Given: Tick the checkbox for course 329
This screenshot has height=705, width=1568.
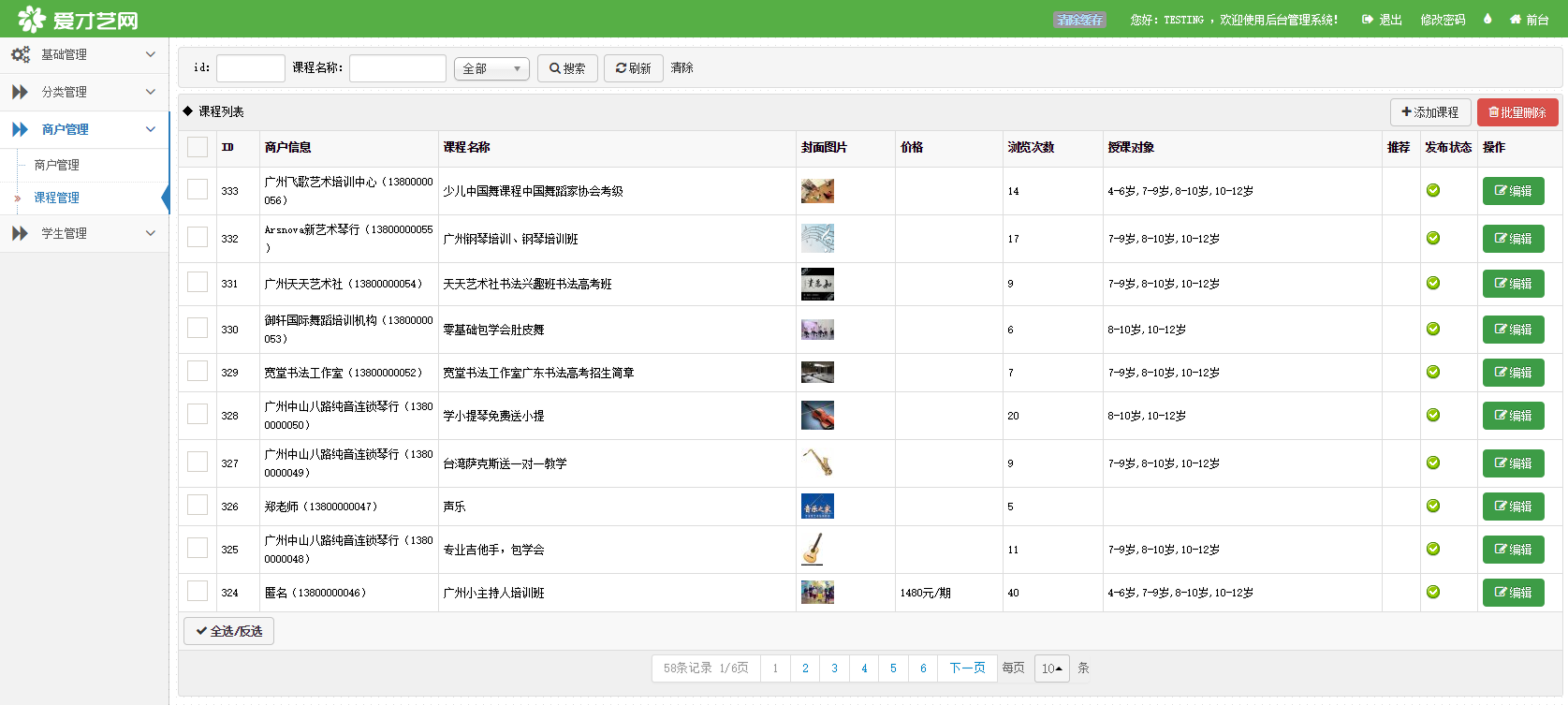Looking at the screenshot, I should (x=198, y=371).
